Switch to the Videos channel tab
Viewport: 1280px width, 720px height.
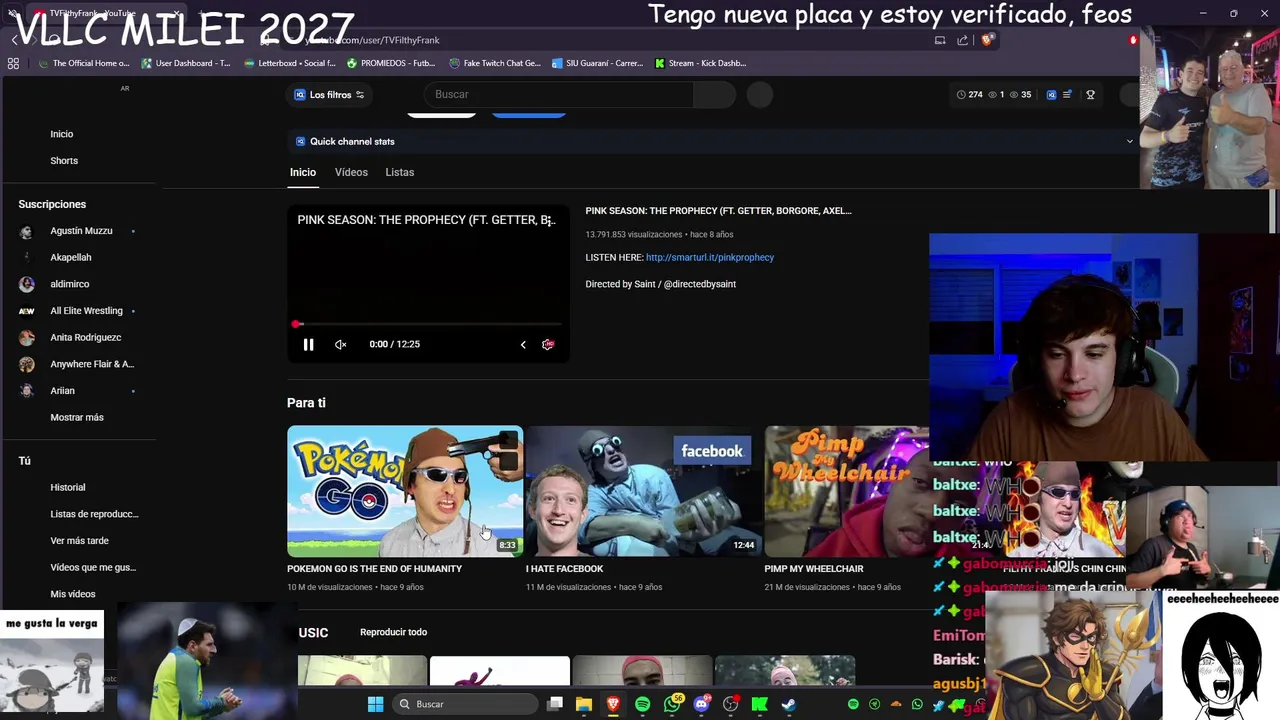pos(351,172)
